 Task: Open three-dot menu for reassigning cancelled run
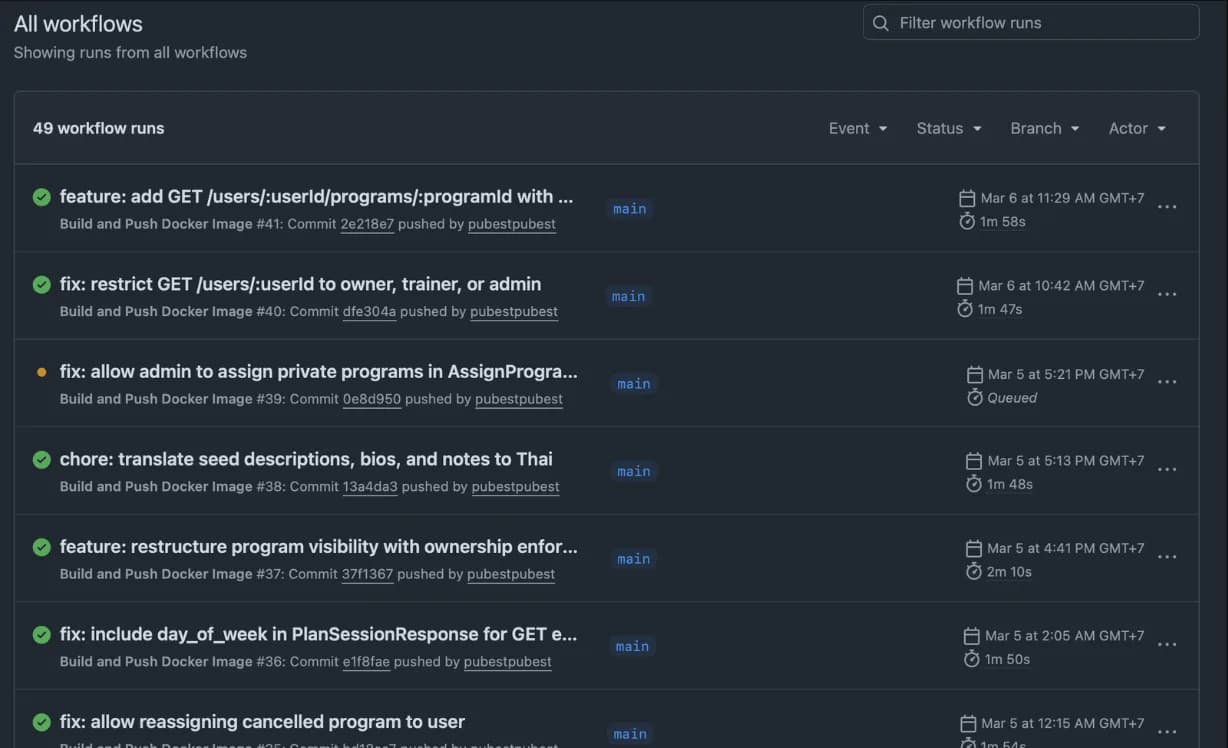click(1167, 732)
